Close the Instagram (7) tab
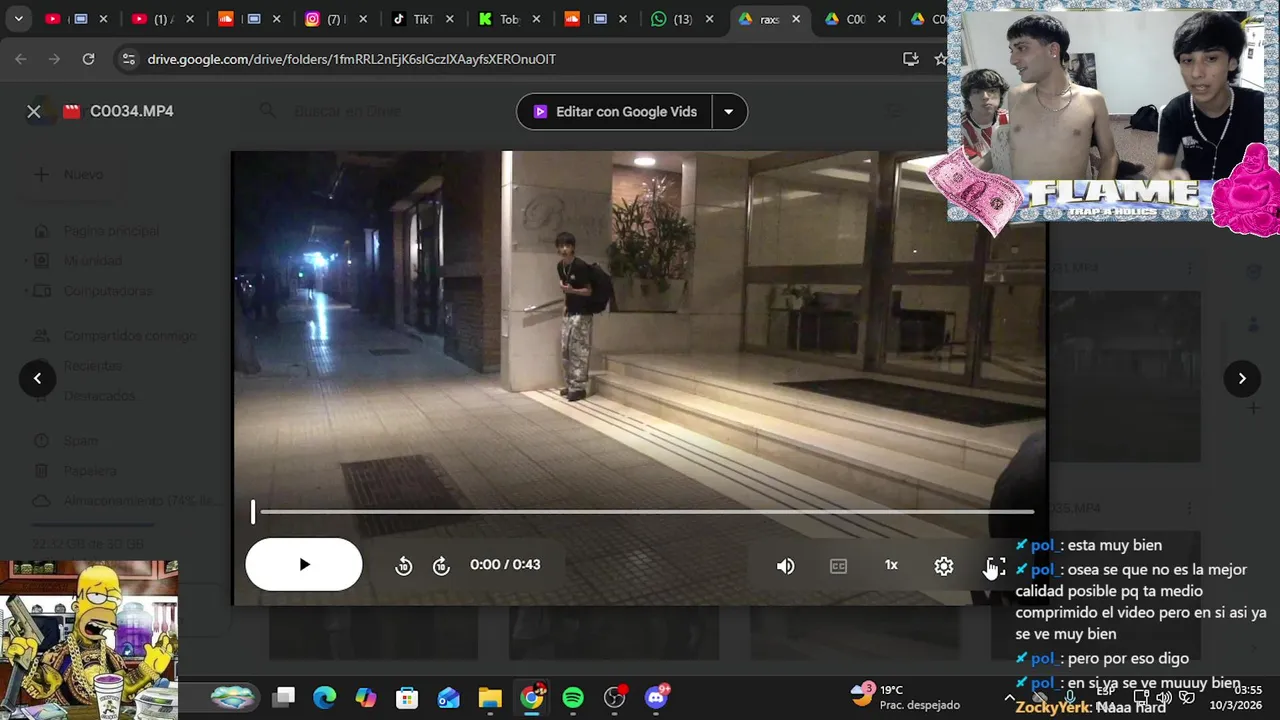The width and height of the screenshot is (1280, 720). [x=363, y=18]
